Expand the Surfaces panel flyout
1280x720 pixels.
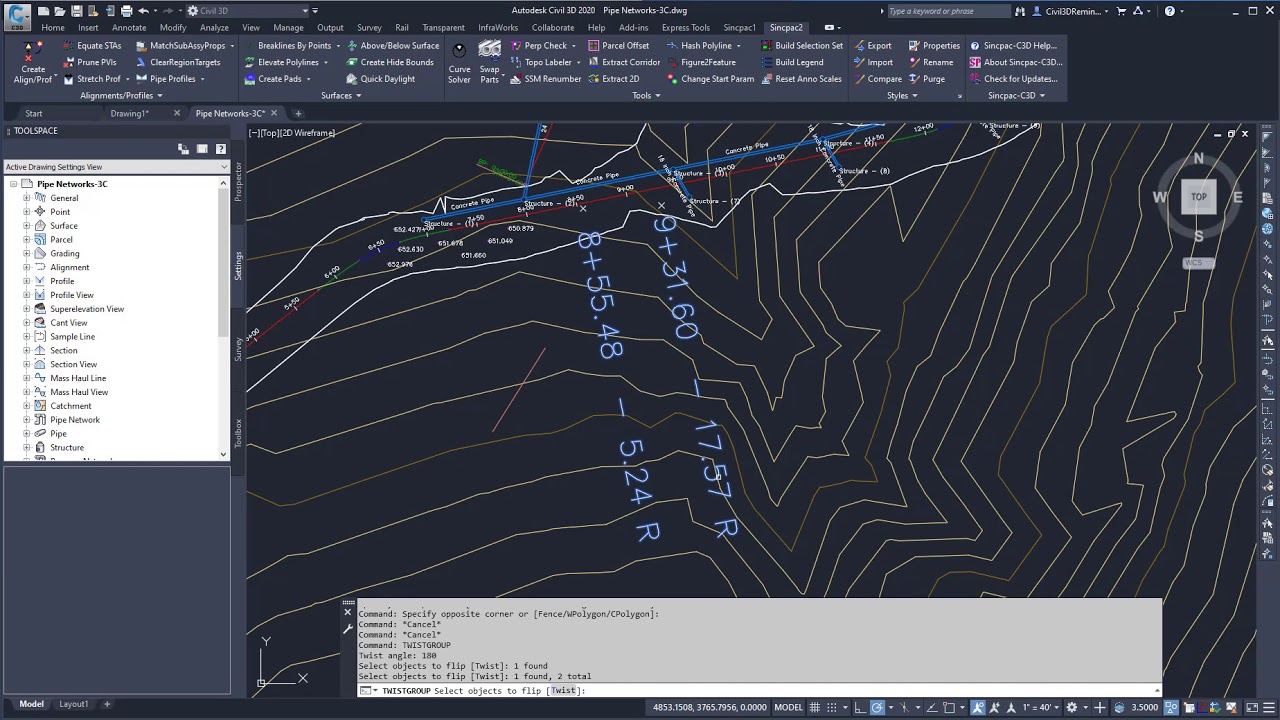coord(340,96)
